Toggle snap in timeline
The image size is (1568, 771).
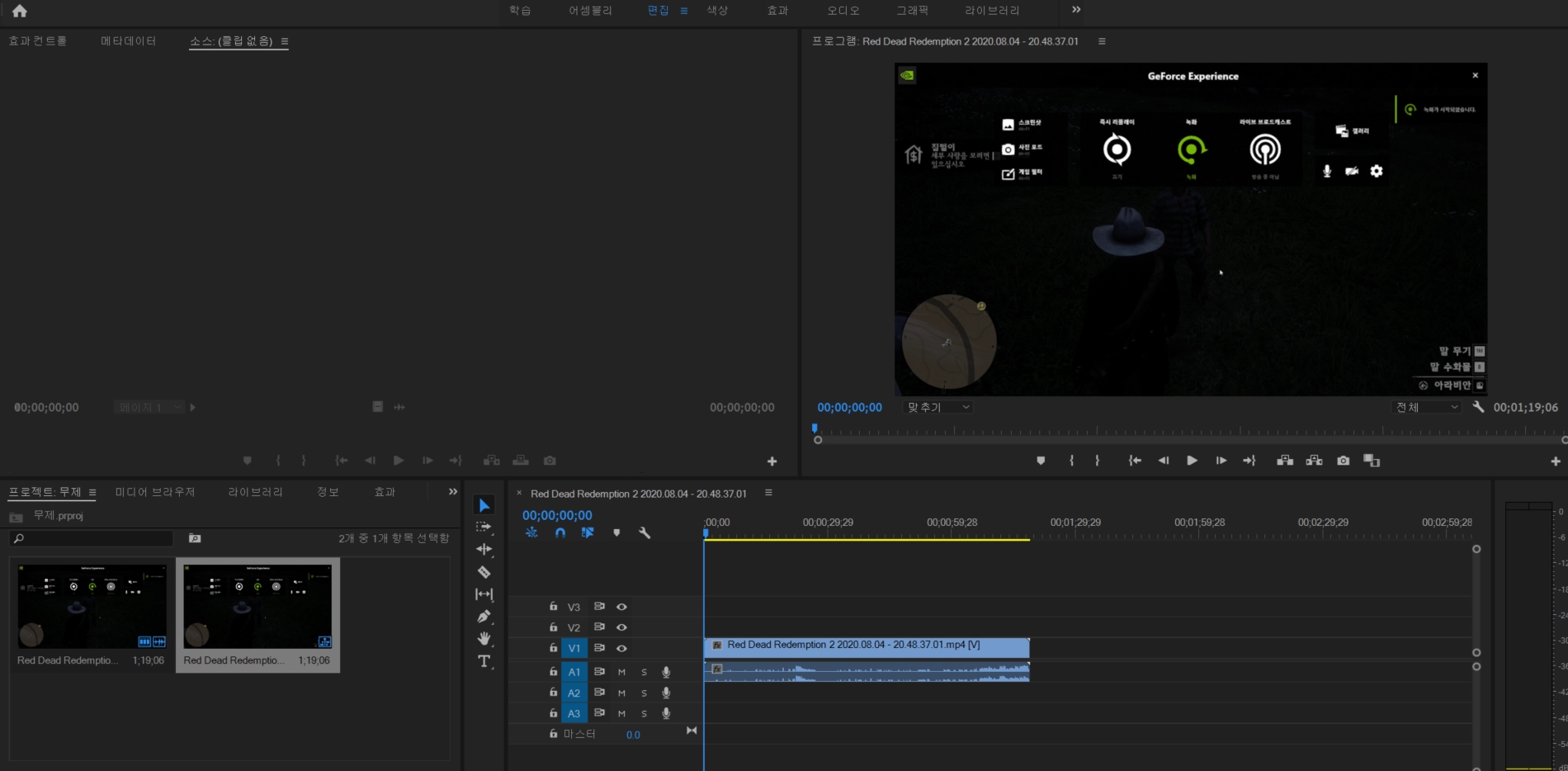coord(560,532)
